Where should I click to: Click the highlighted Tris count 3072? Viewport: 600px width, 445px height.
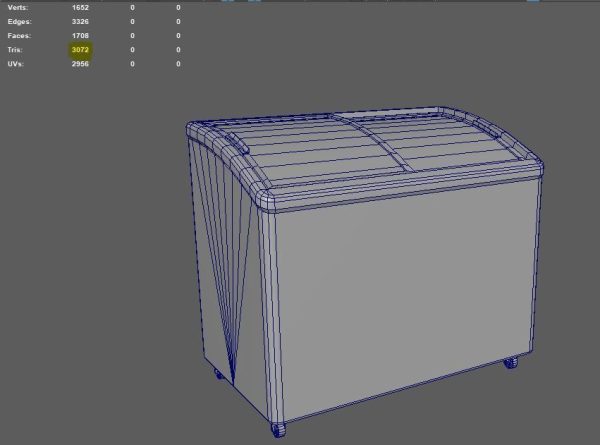(80, 50)
